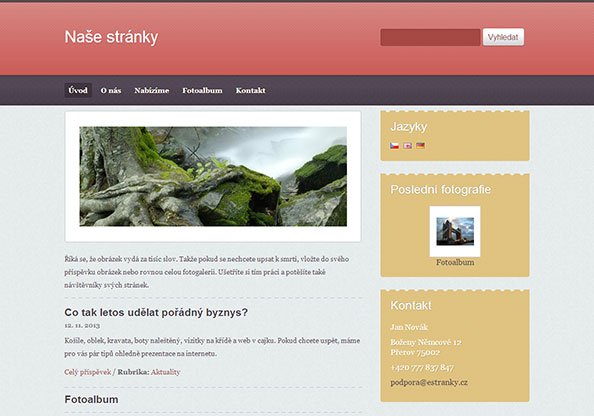Screen dimensions: 594x416
Task: Open the article headline about byznys
Action: point(156,313)
